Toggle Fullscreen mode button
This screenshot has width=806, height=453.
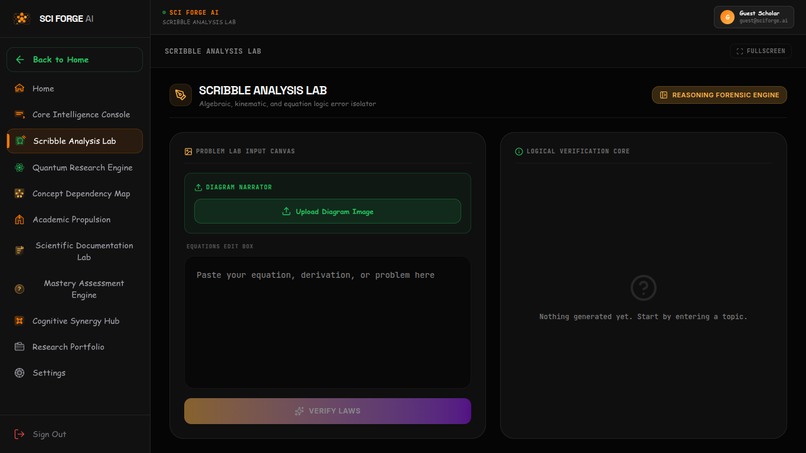(760, 51)
